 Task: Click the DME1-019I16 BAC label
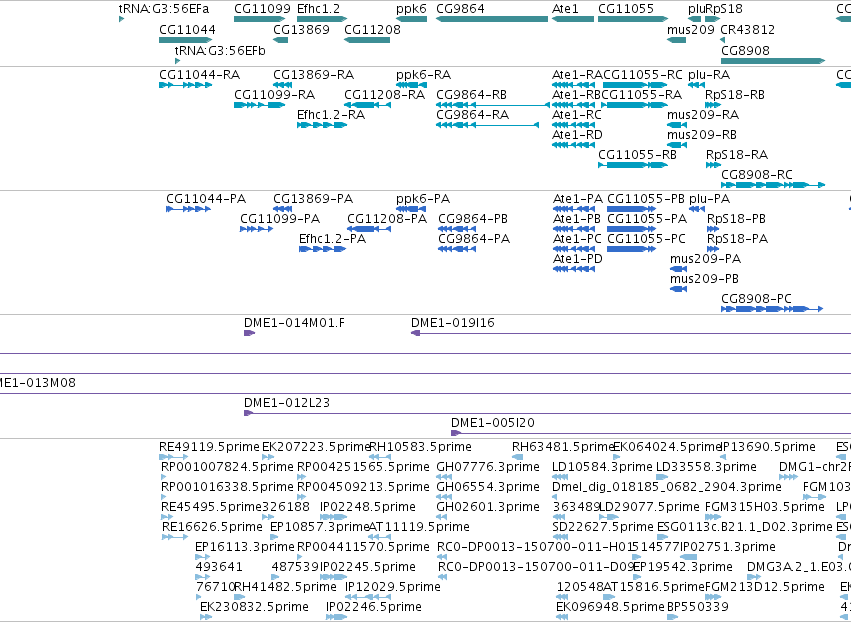tap(453, 323)
